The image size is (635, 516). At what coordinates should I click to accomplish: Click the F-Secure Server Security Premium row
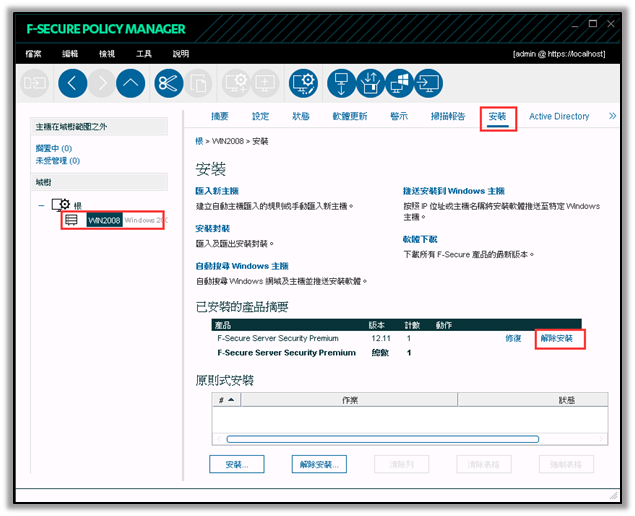click(396, 338)
